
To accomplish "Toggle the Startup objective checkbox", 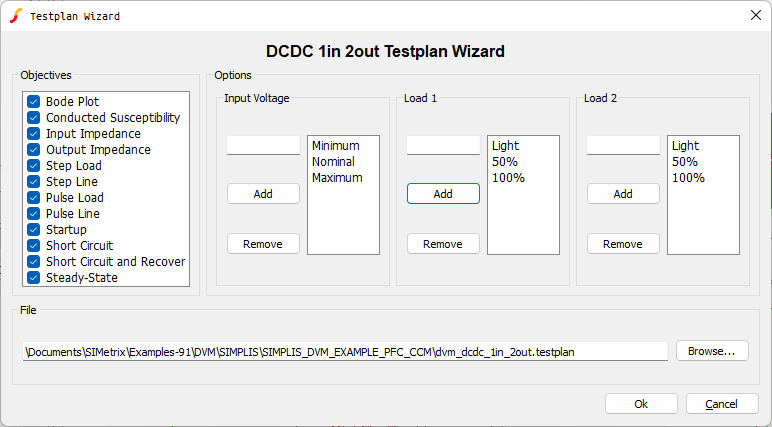I will [x=33, y=230].
